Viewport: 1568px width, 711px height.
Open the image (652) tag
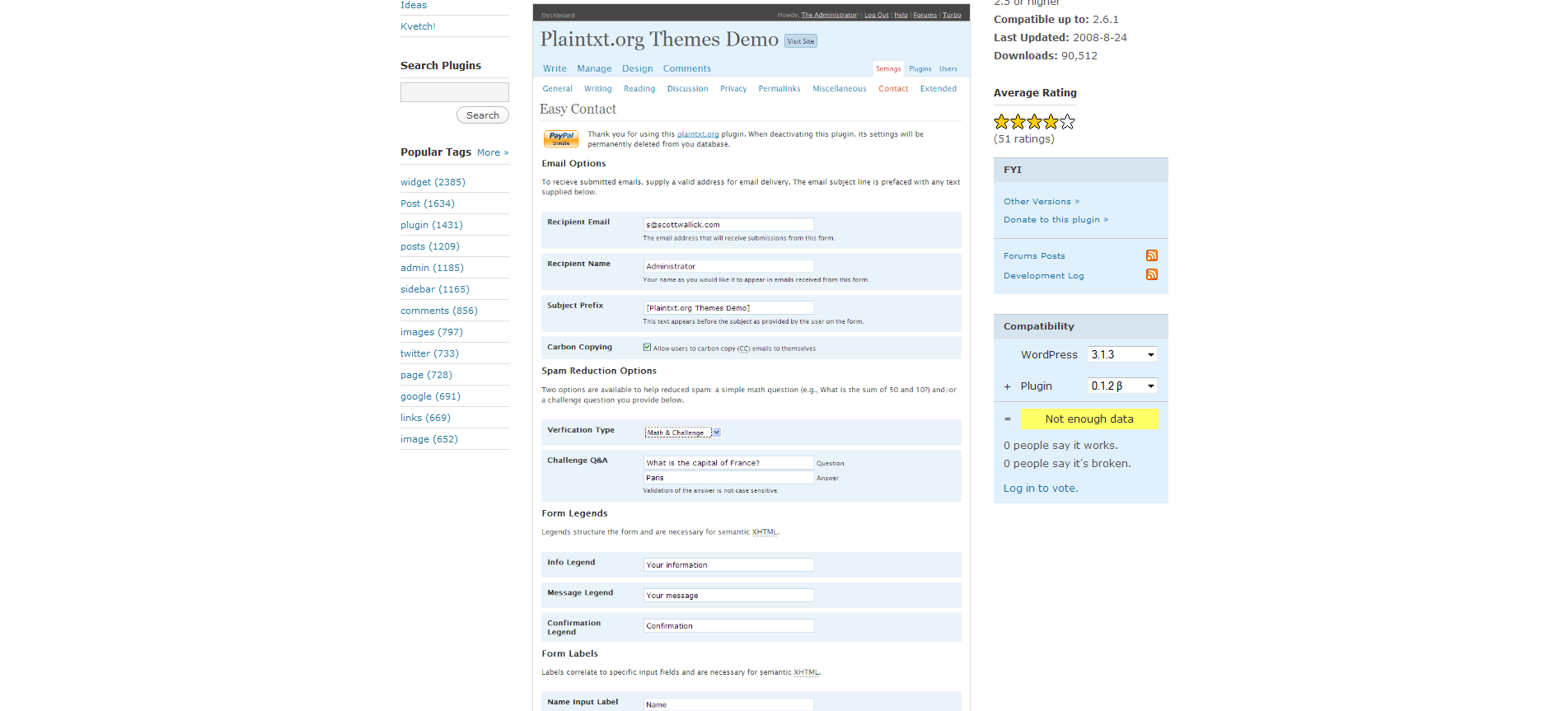pos(429,439)
